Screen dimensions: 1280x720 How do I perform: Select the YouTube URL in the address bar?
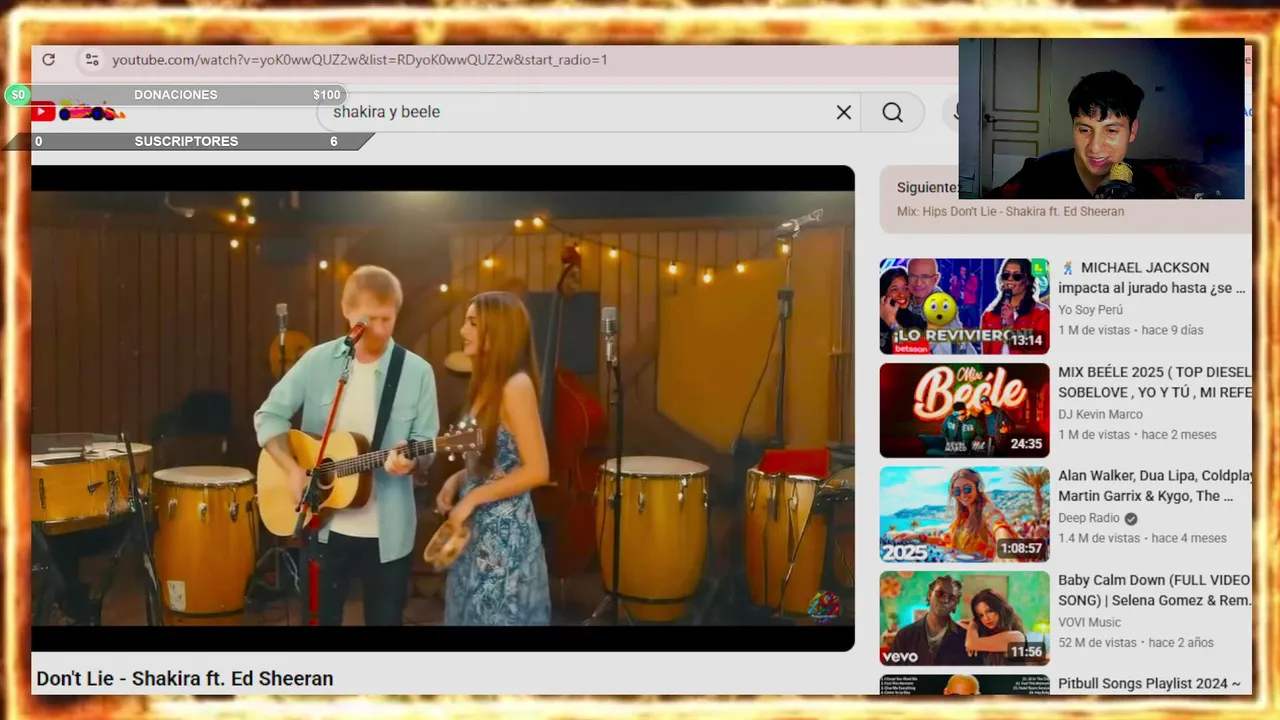pos(360,60)
